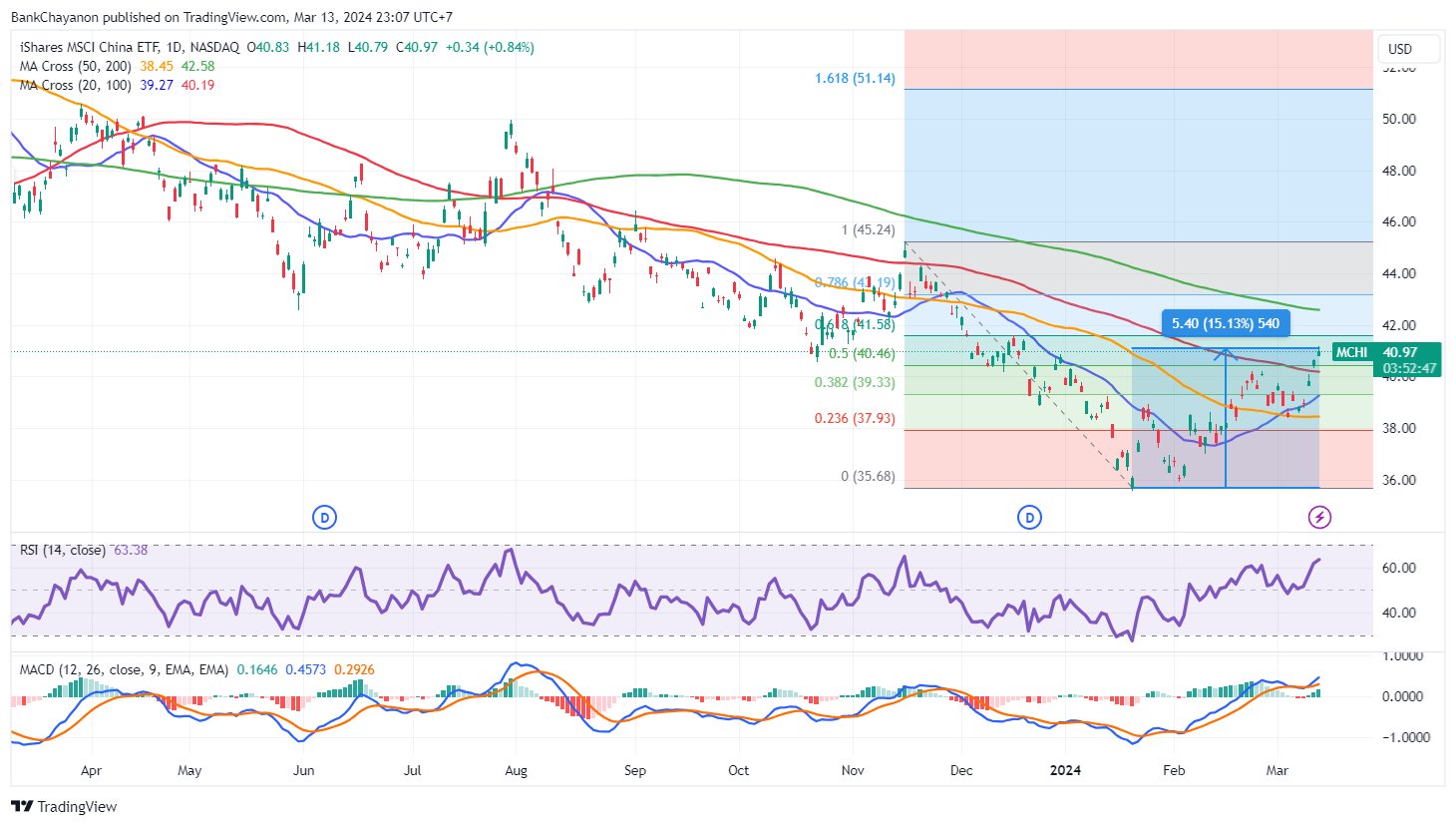Screen dimensions: 1456x826
Task: Click the May label on the time axis
Action: tap(189, 770)
